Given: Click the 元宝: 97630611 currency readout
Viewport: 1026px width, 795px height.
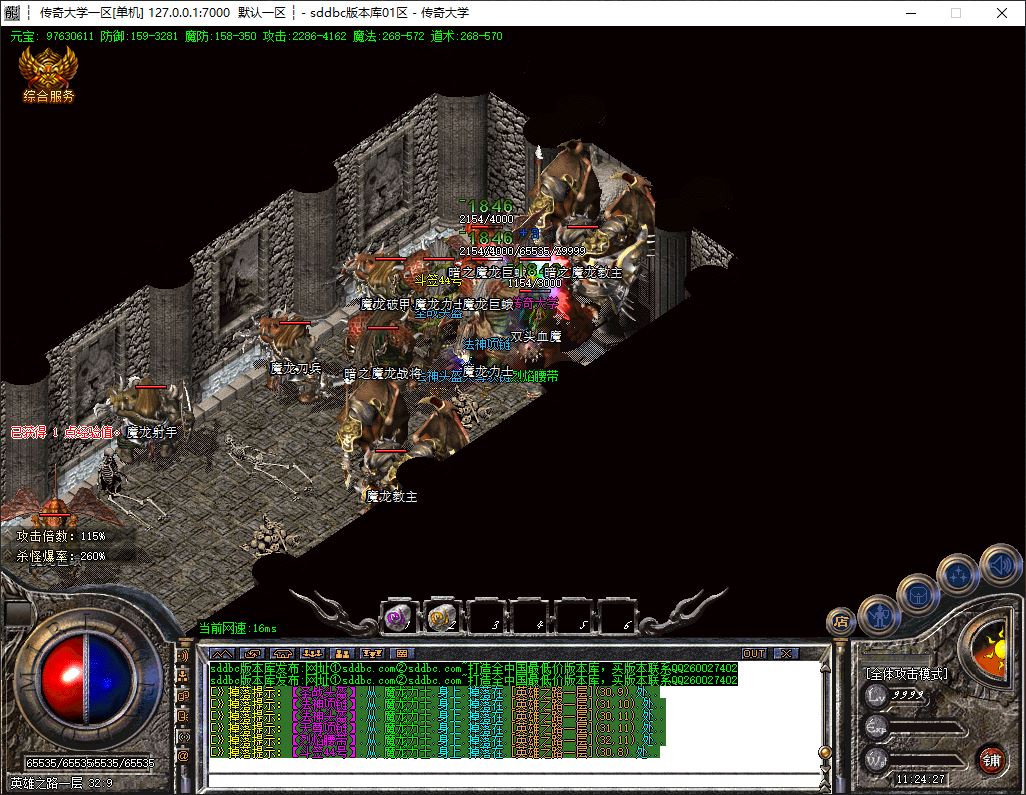Looking at the screenshot, I should click(52, 37).
